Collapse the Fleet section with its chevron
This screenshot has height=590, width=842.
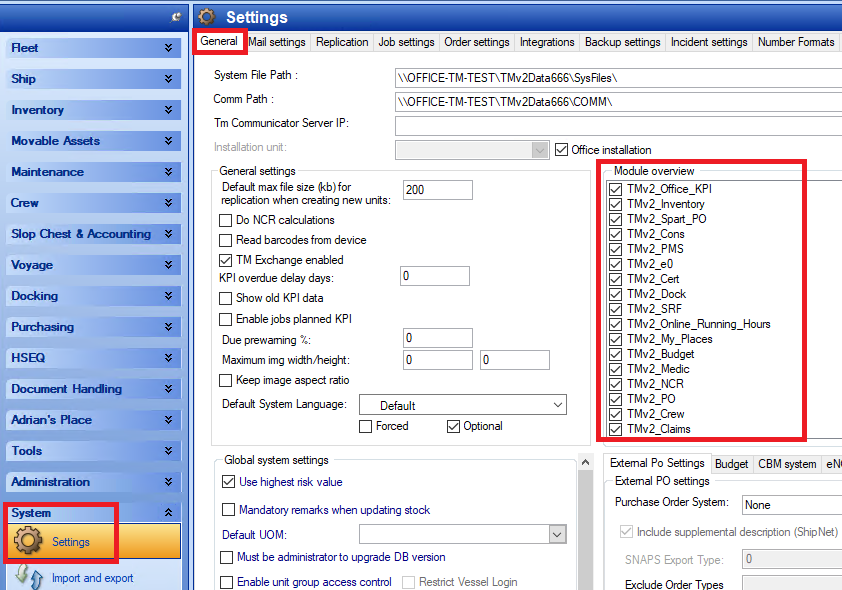(x=169, y=47)
